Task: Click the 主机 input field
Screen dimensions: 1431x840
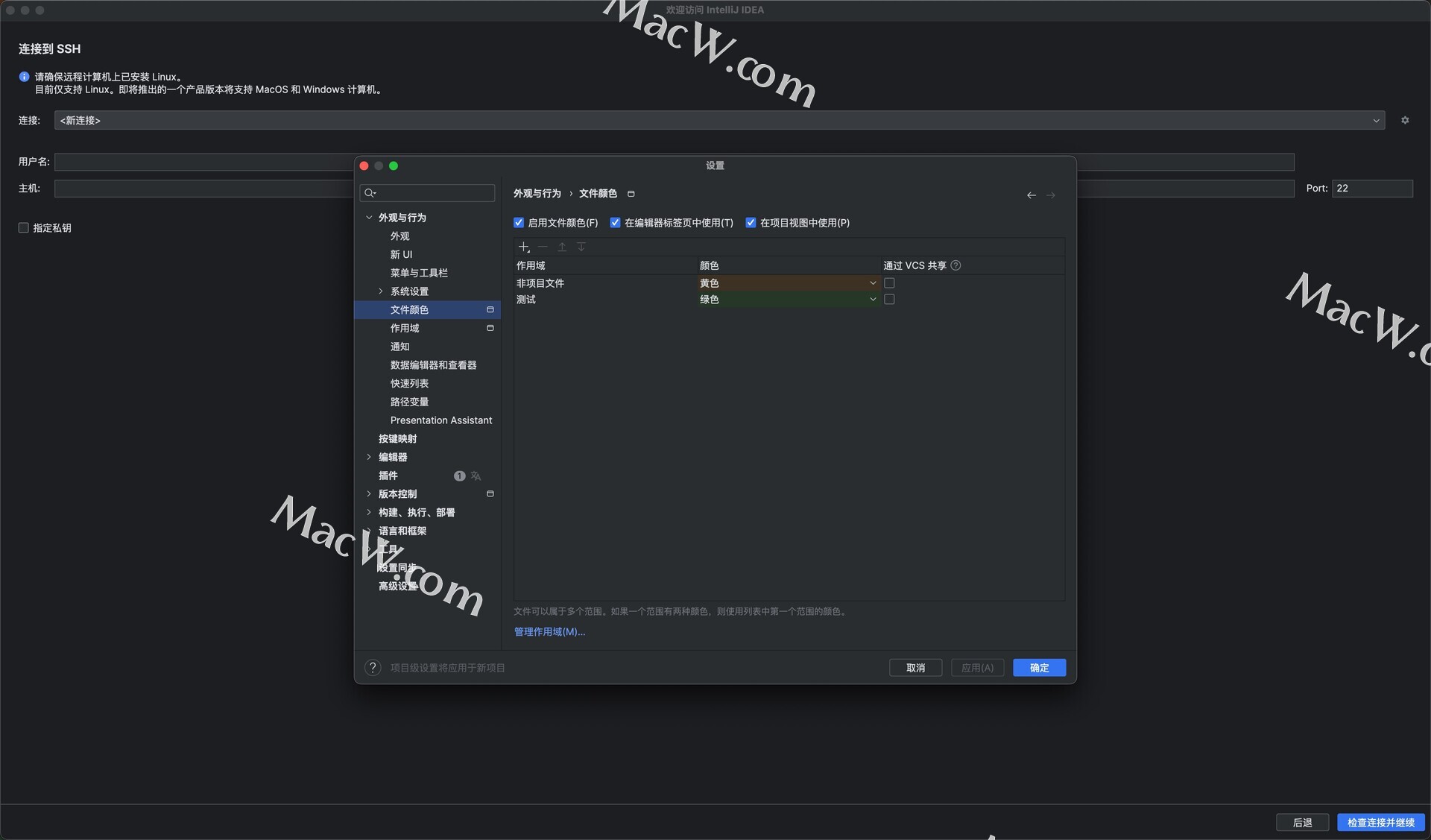Action: point(675,189)
